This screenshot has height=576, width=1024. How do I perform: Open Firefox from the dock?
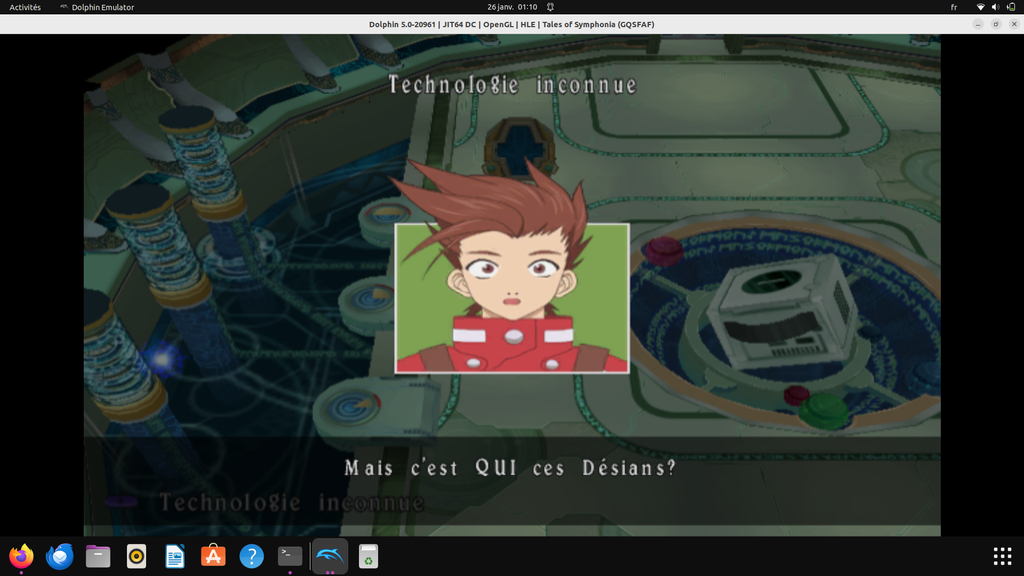(21, 556)
